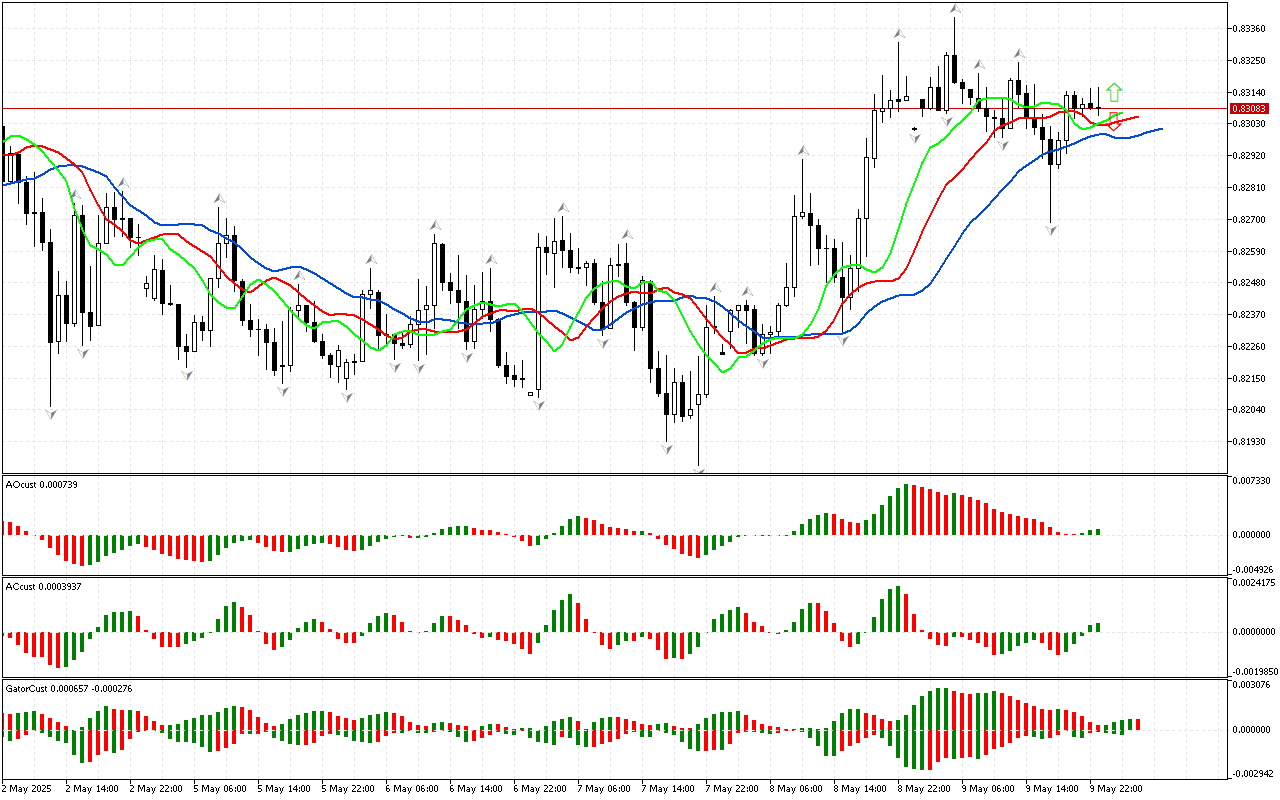Screen dimensions: 1280x800
Task: Select the up-fractal above the 8 May 06:00 candle
Action: pyautogui.click(x=802, y=151)
